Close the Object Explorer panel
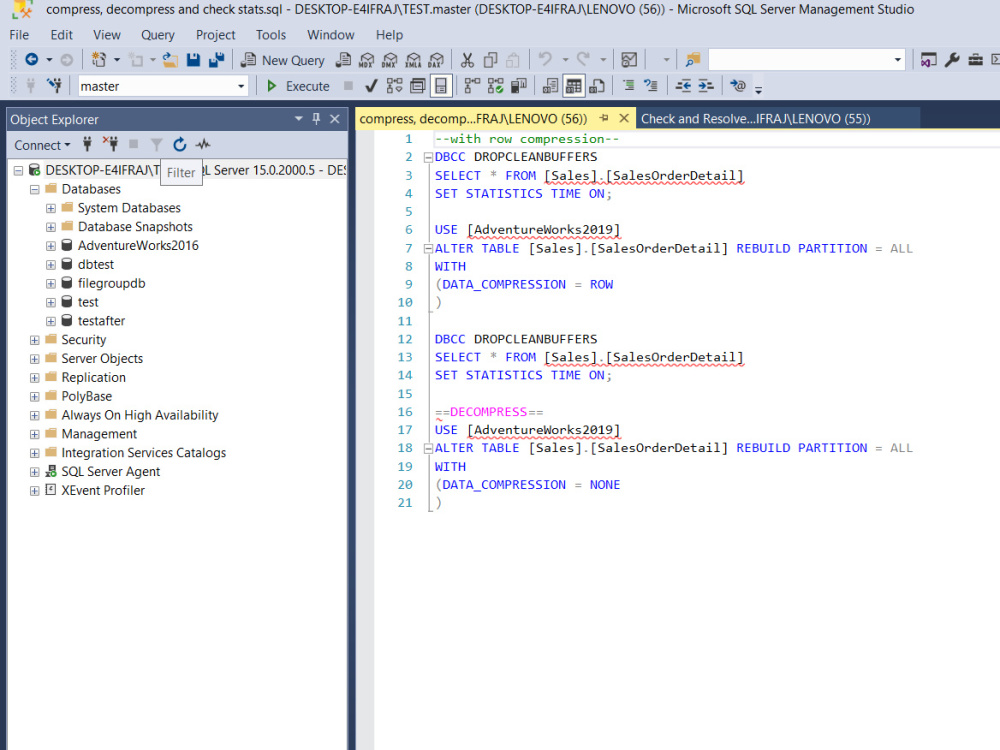The height and width of the screenshot is (750, 1000). 335,119
